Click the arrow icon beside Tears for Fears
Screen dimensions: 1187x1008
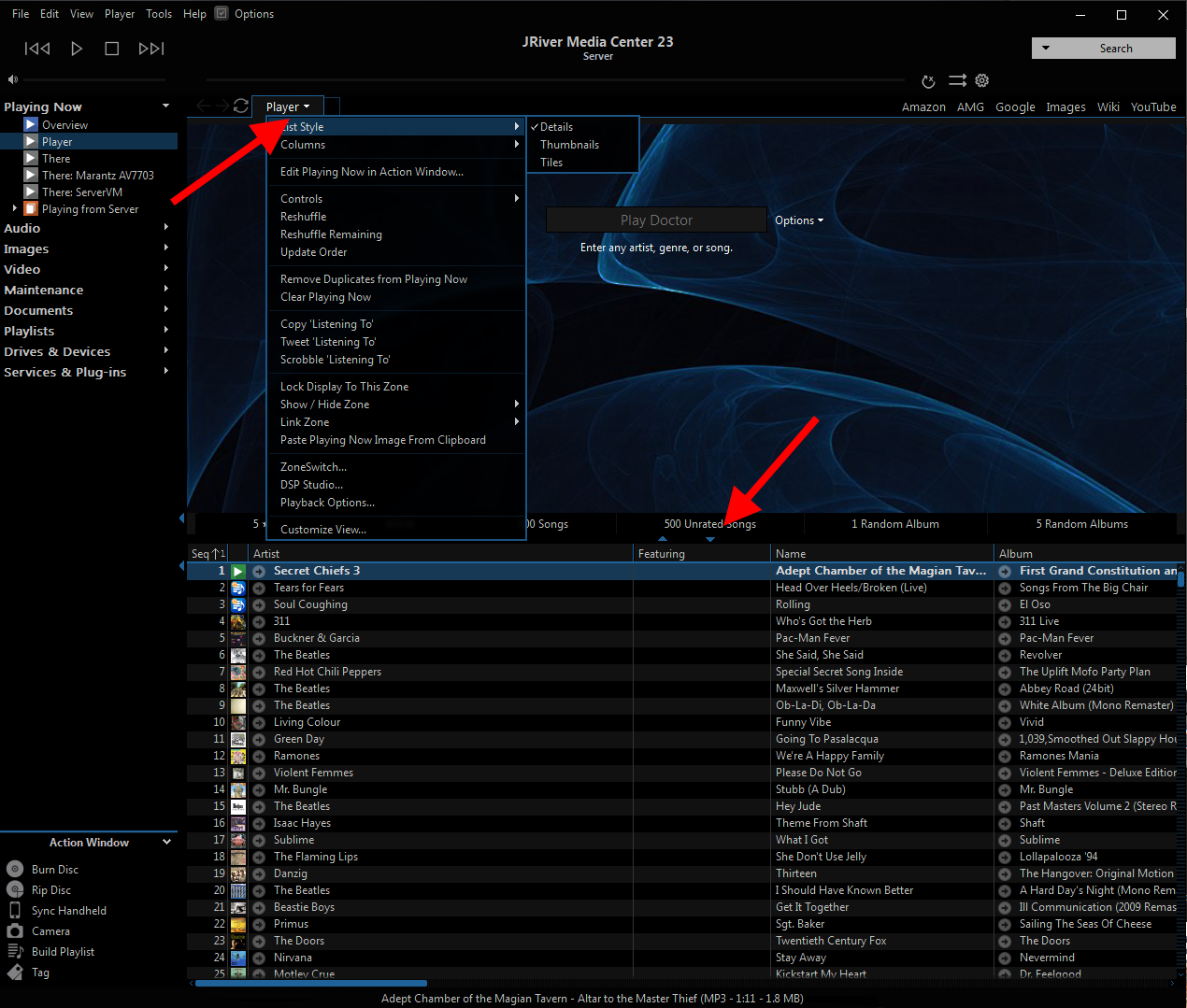[x=259, y=588]
